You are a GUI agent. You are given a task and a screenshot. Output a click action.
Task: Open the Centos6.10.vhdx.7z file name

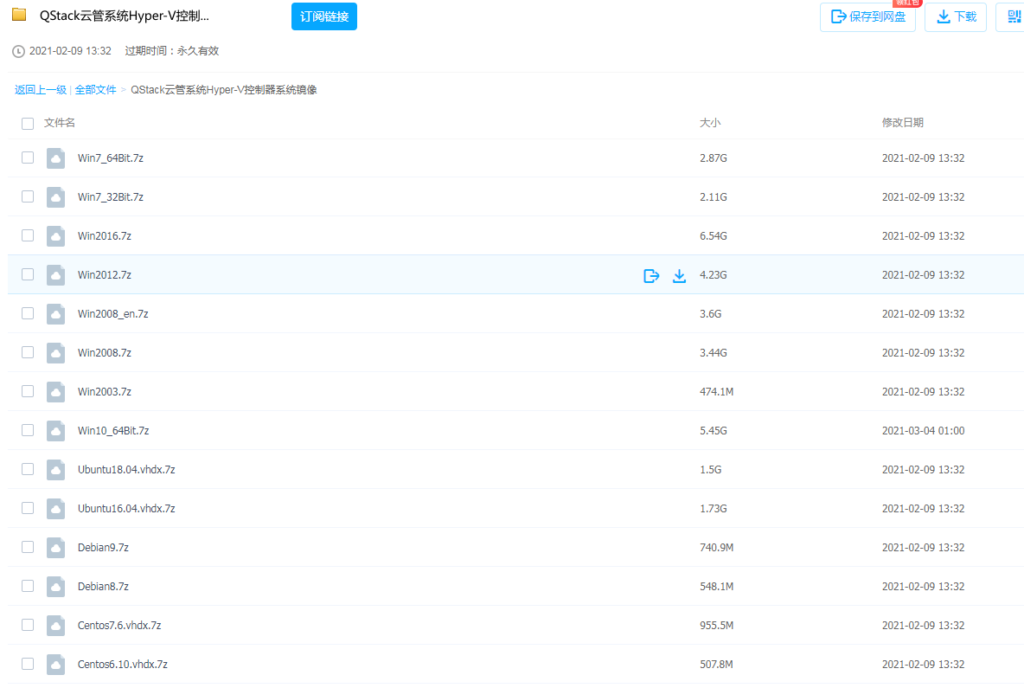coord(122,665)
